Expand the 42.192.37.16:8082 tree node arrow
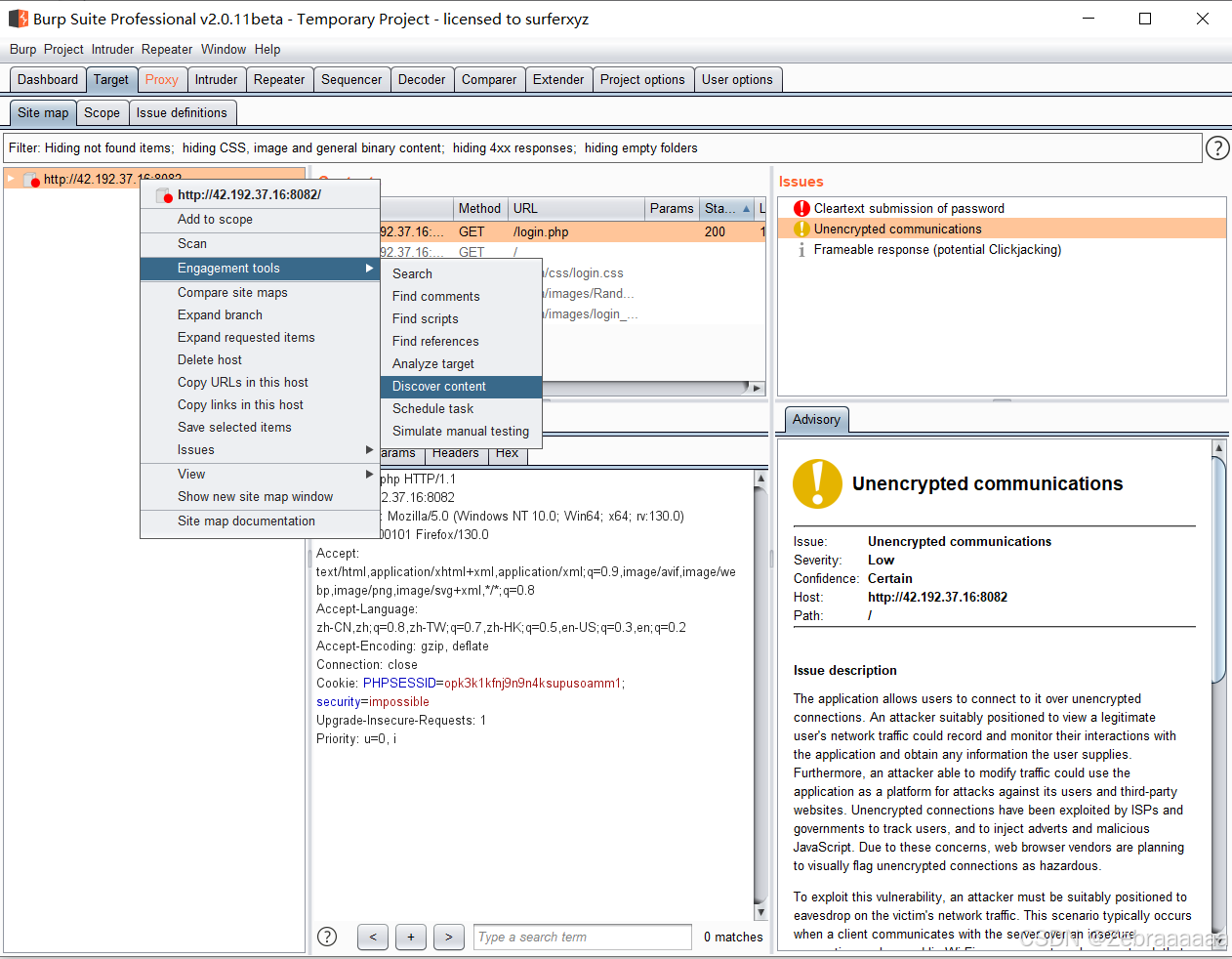This screenshot has height=959, width=1232. click(11, 179)
